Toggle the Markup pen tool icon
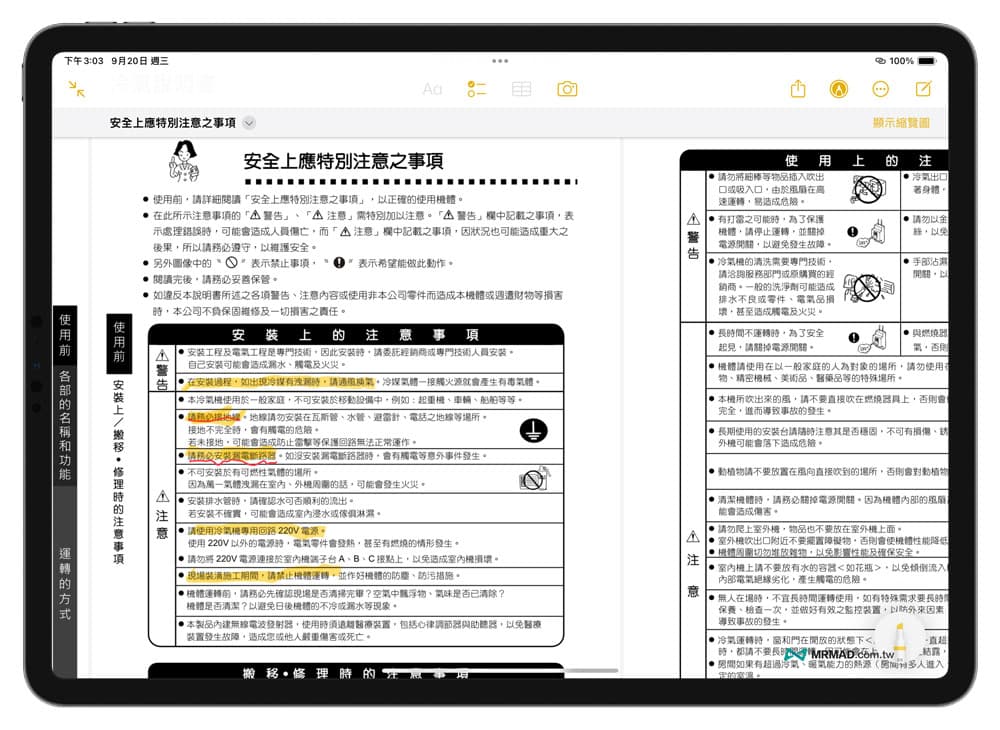Viewport: 1000px width, 730px height. (839, 89)
